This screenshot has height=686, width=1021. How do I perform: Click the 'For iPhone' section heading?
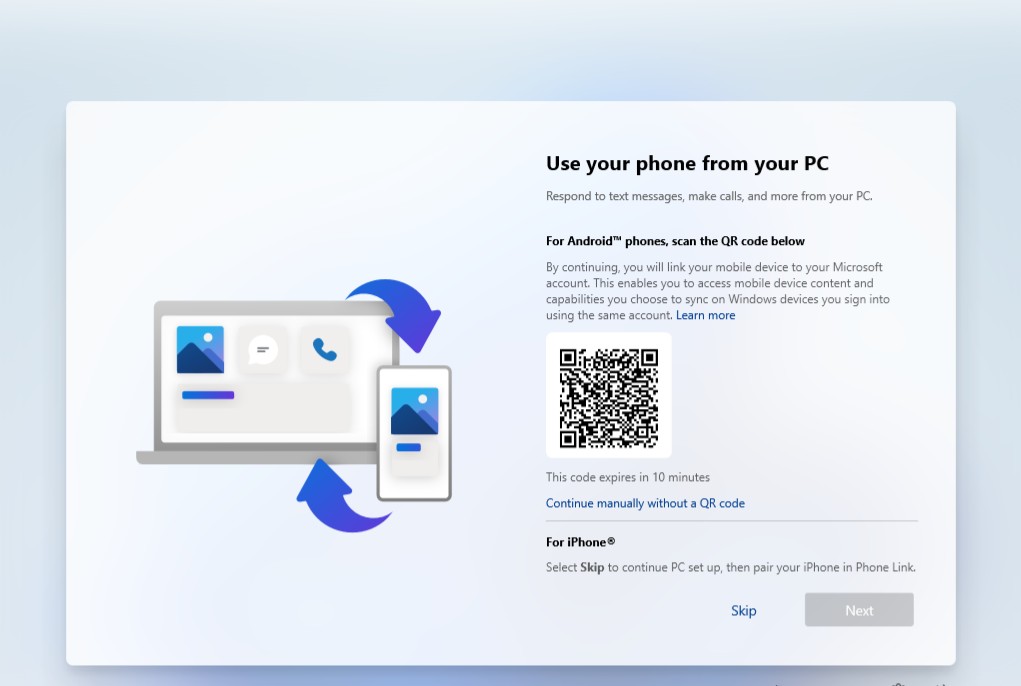click(x=580, y=542)
